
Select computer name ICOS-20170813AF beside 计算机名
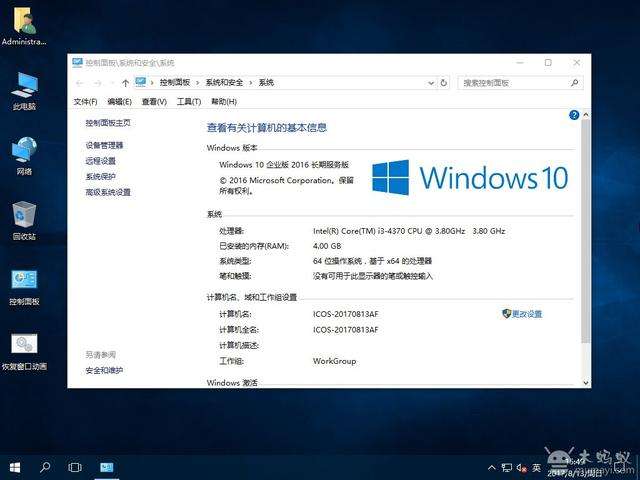click(346, 314)
